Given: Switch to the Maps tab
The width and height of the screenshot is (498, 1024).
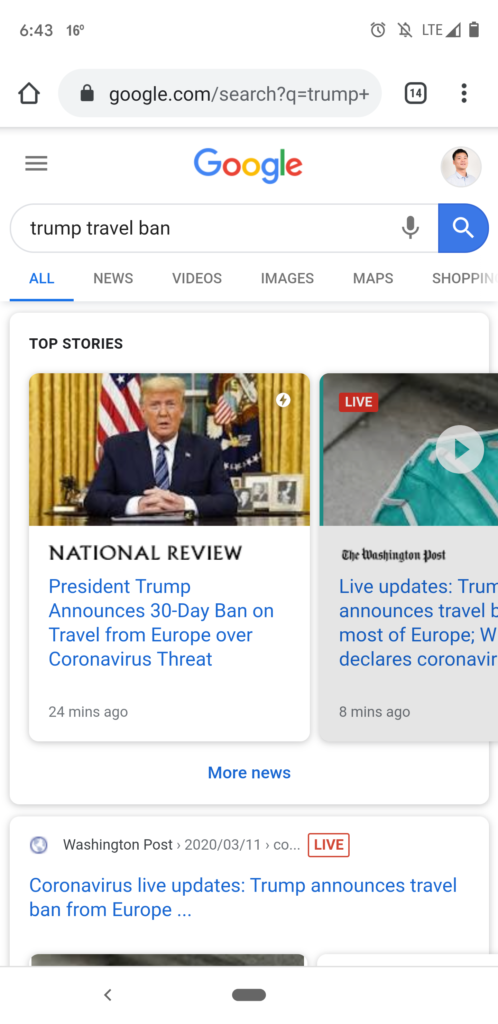Looking at the screenshot, I should [373, 278].
